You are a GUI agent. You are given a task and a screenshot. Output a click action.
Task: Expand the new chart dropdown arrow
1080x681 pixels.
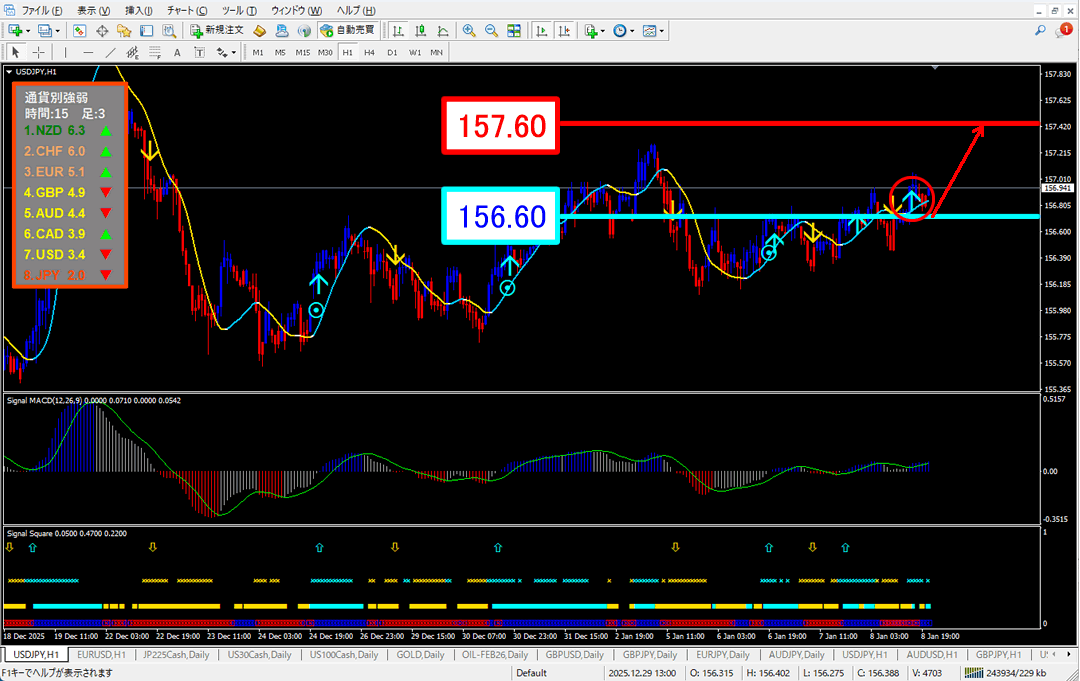click(x=27, y=31)
